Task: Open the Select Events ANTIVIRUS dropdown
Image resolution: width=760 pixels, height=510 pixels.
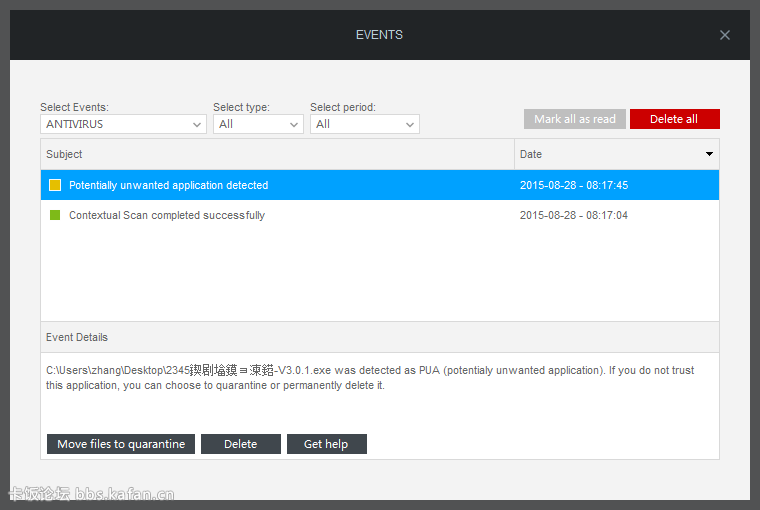Action: pyautogui.click(x=123, y=124)
